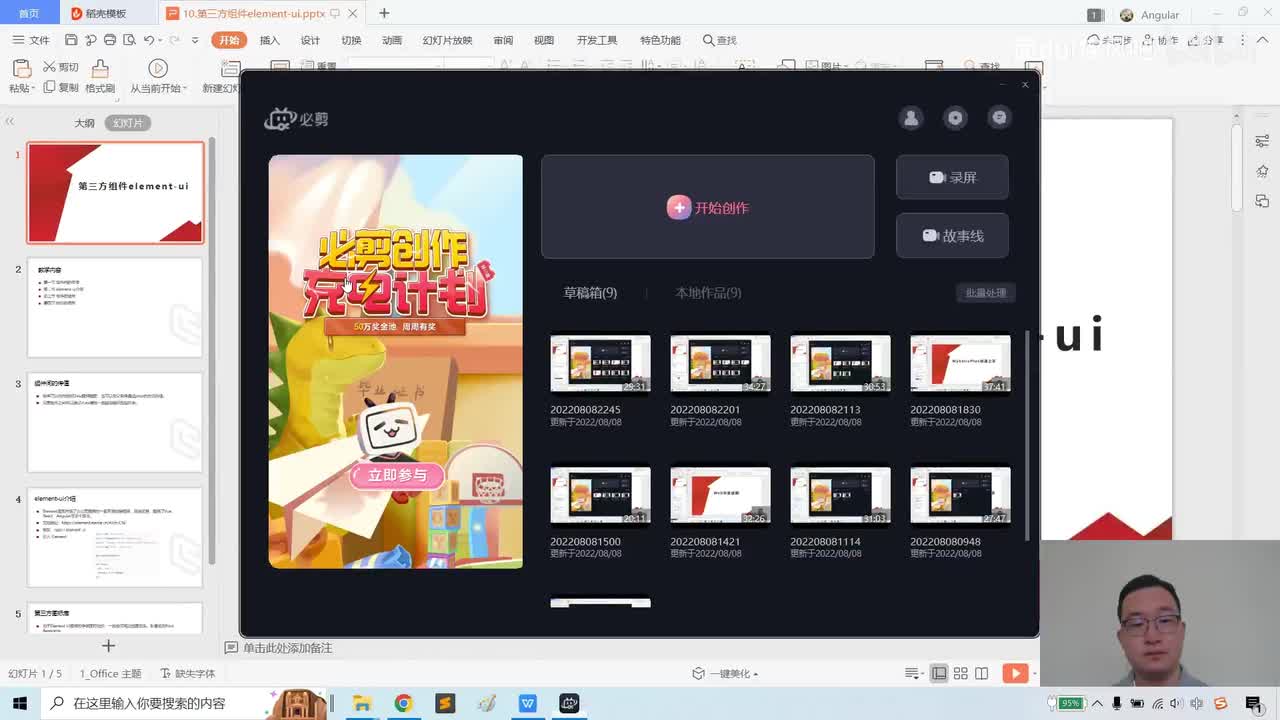Click the WPS print preview icon
The height and width of the screenshot is (720, 1280).
coord(129,40)
